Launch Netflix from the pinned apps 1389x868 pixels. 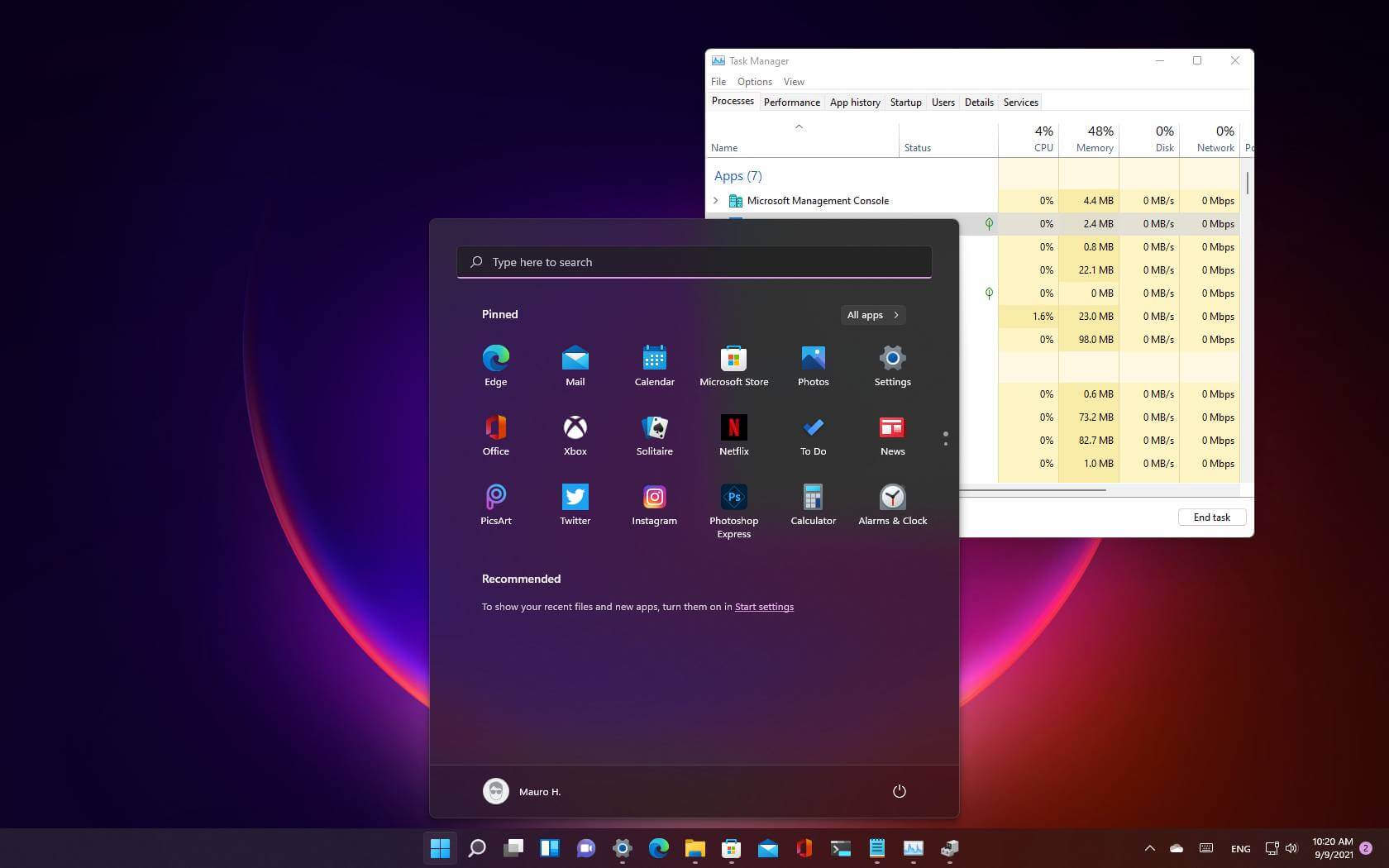click(x=733, y=434)
